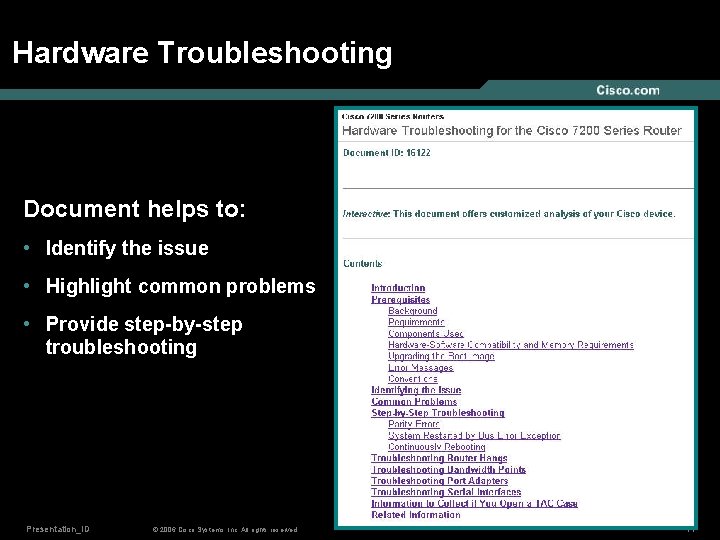720x540 pixels.
Task: Open the Prerequisites link
Action: [x=400, y=299]
